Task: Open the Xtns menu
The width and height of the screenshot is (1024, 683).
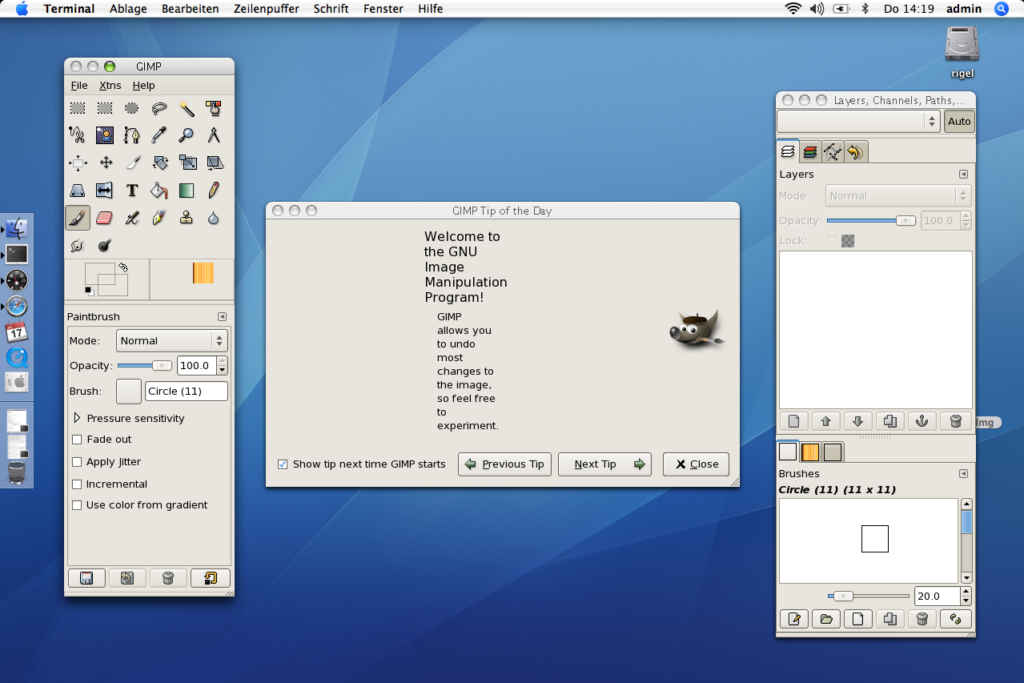Action: [110, 86]
